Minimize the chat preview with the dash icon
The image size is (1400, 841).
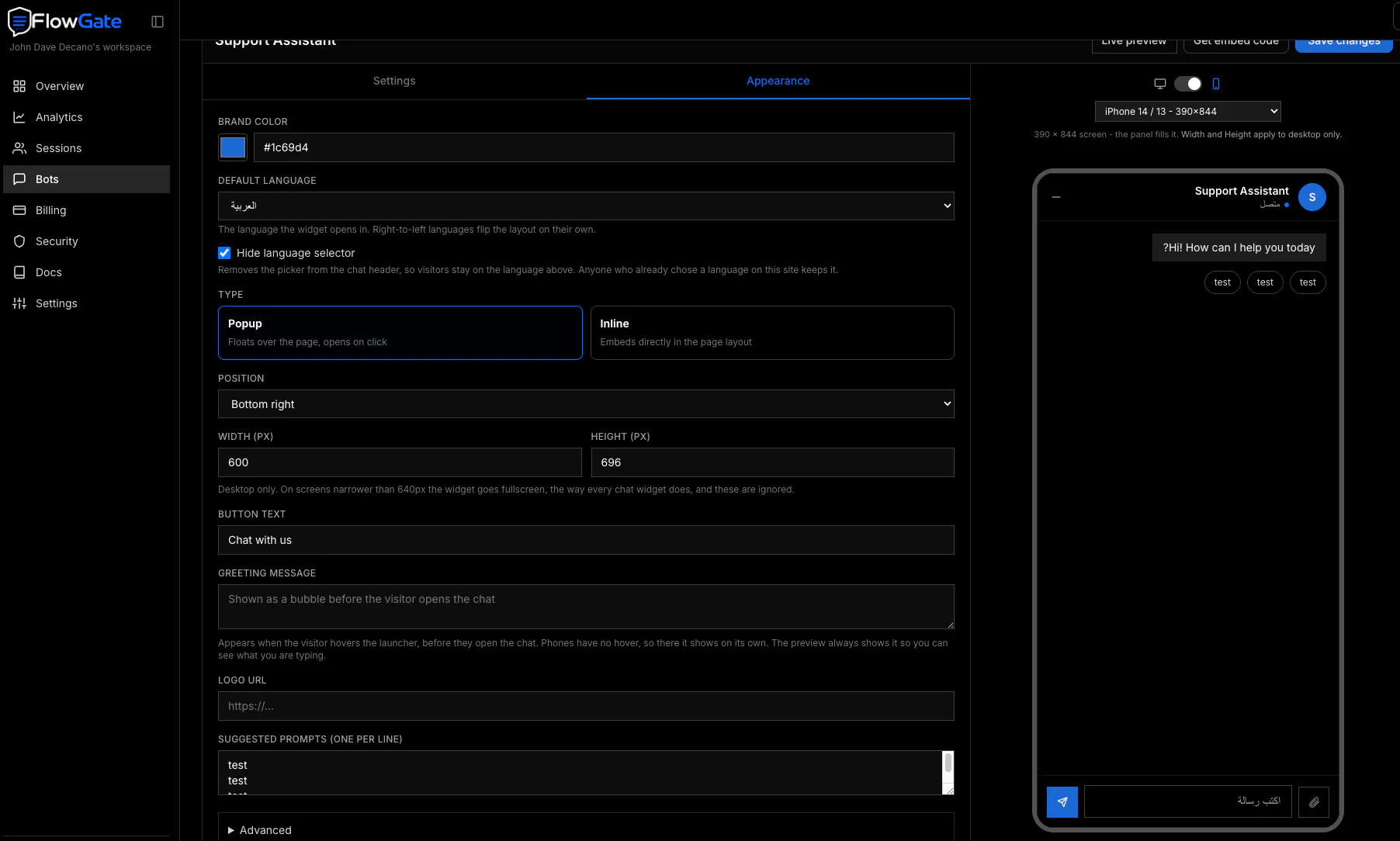[1056, 197]
